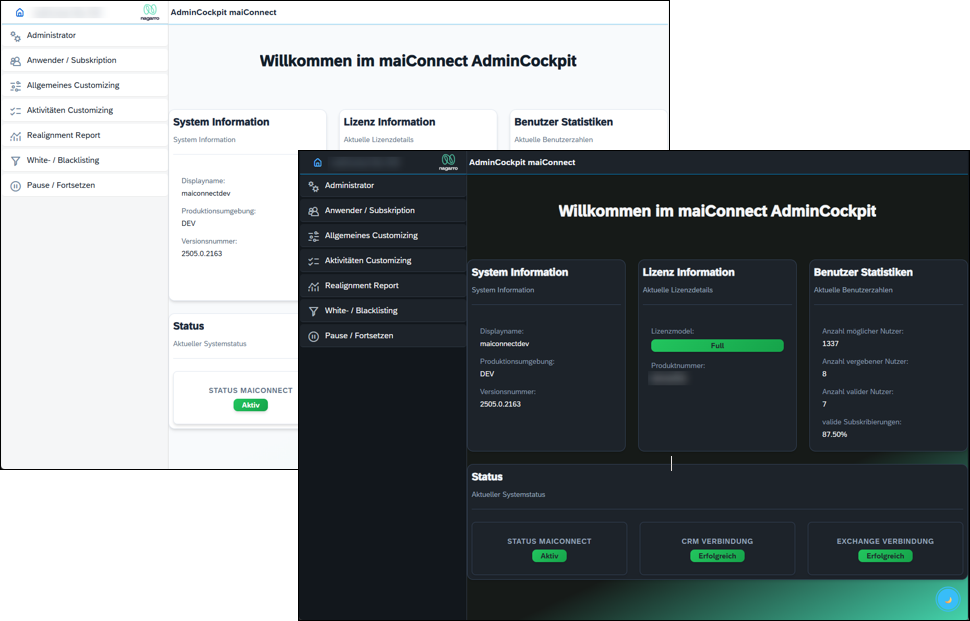Click the Erfolgreich badge under Exchange Verbindung
Viewport: 970px width, 621px height.
tap(885, 556)
